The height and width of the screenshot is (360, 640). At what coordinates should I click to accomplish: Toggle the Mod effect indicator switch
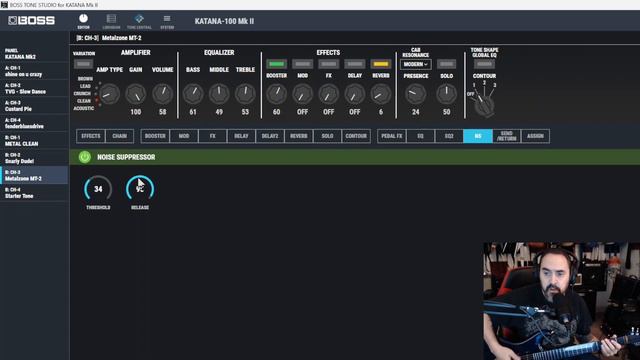pos(302,64)
